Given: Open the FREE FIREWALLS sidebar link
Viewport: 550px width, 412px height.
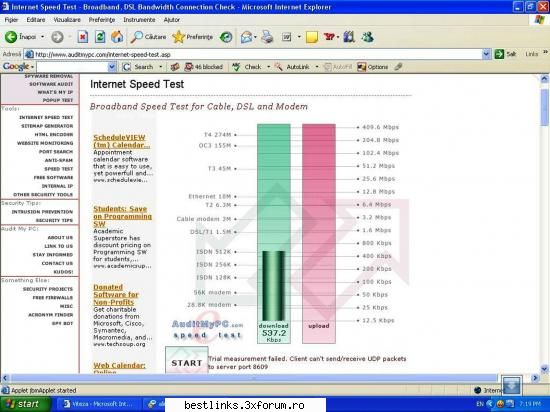Looking at the screenshot, I should 53,298.
